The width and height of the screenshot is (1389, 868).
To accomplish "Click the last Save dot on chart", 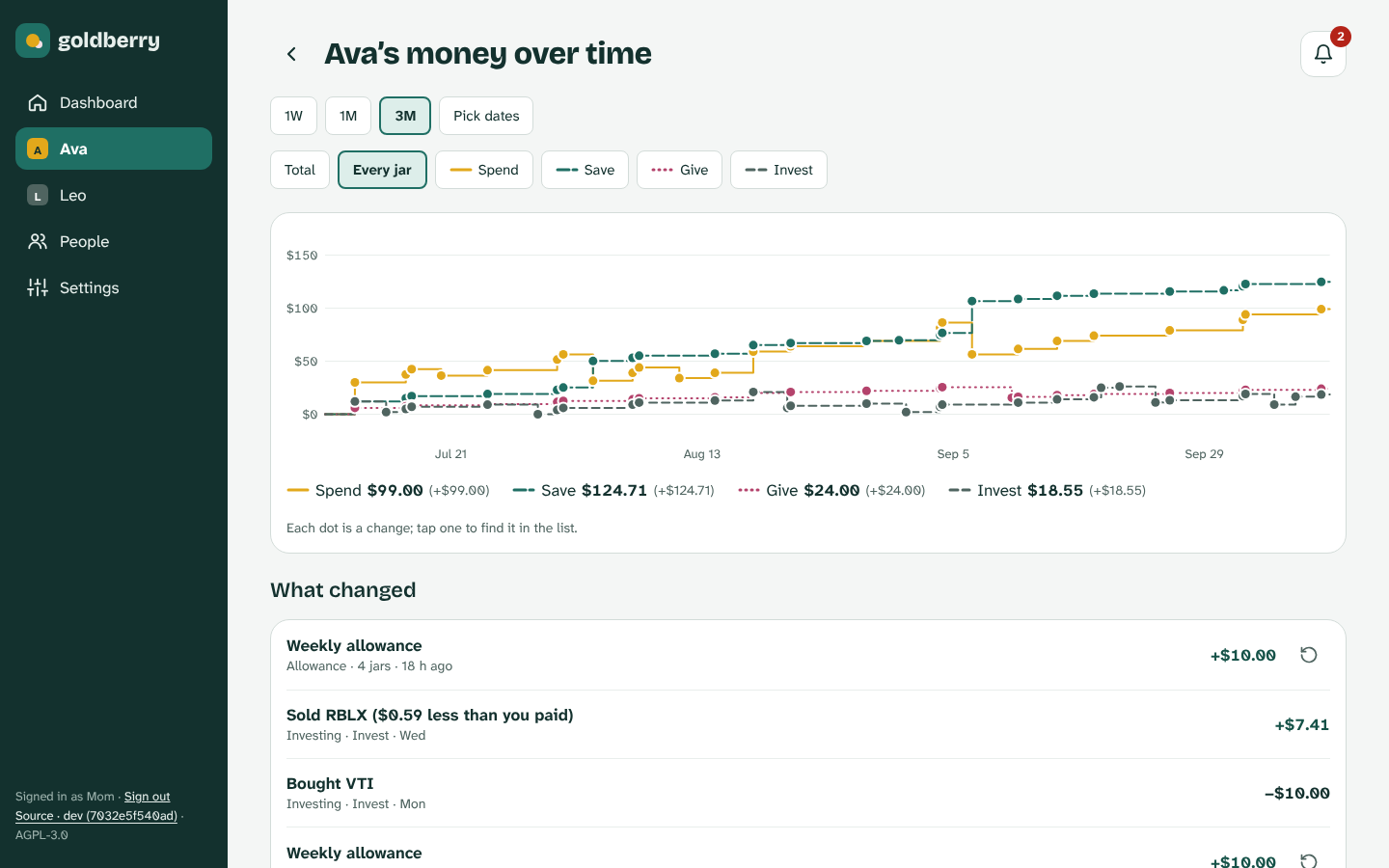I will coord(1321,283).
